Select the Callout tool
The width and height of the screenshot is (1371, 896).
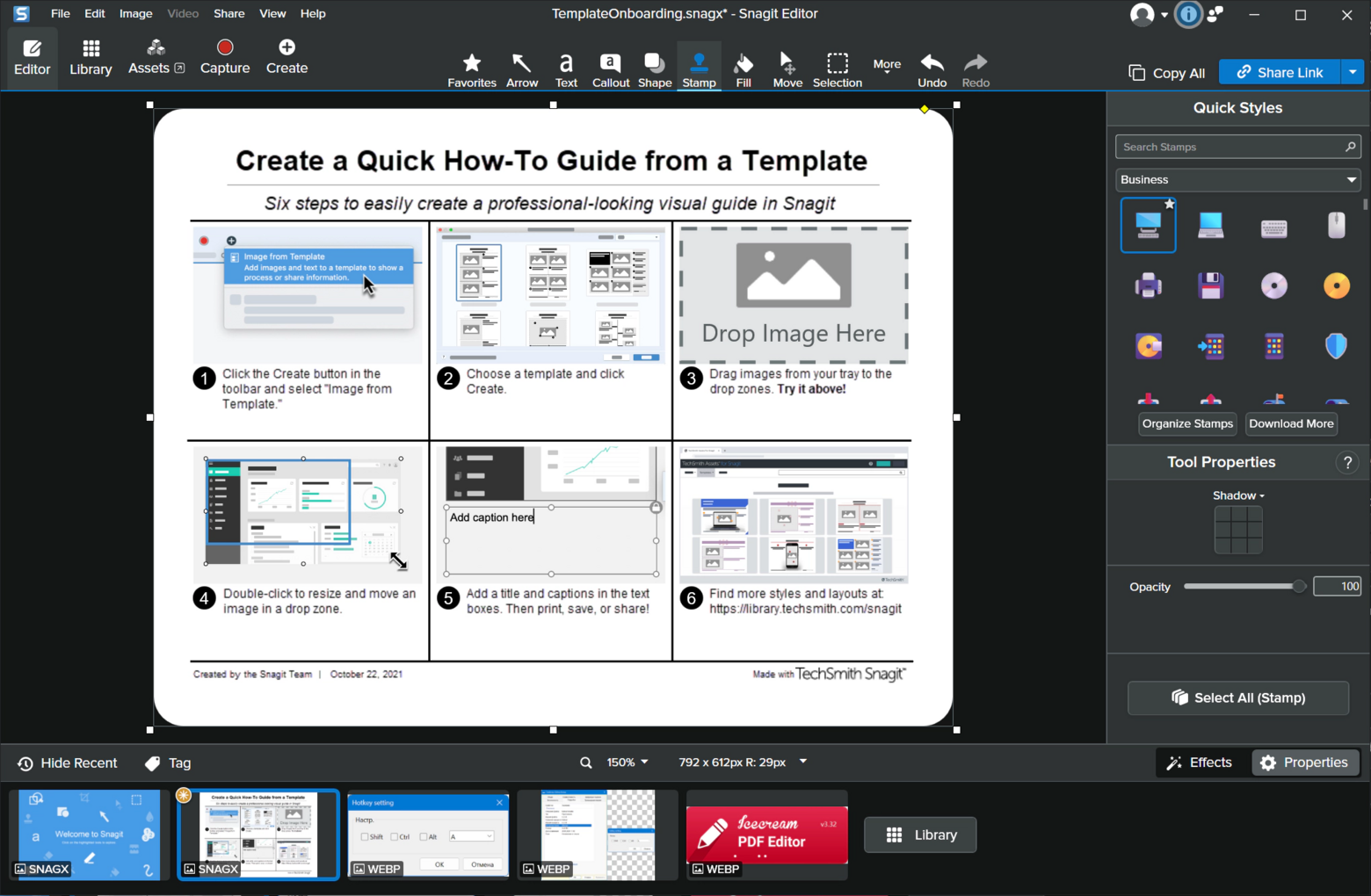tap(610, 70)
